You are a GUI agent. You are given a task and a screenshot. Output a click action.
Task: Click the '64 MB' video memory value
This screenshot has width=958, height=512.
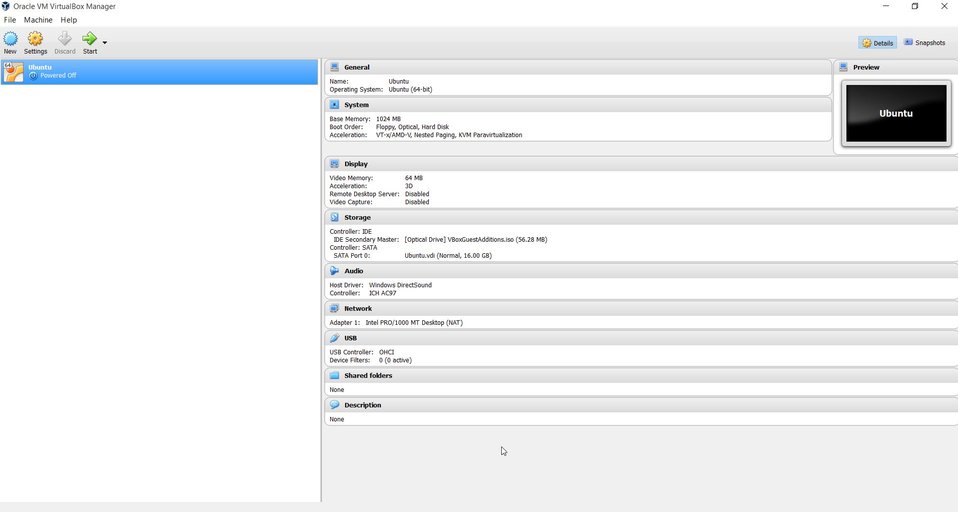pos(414,178)
